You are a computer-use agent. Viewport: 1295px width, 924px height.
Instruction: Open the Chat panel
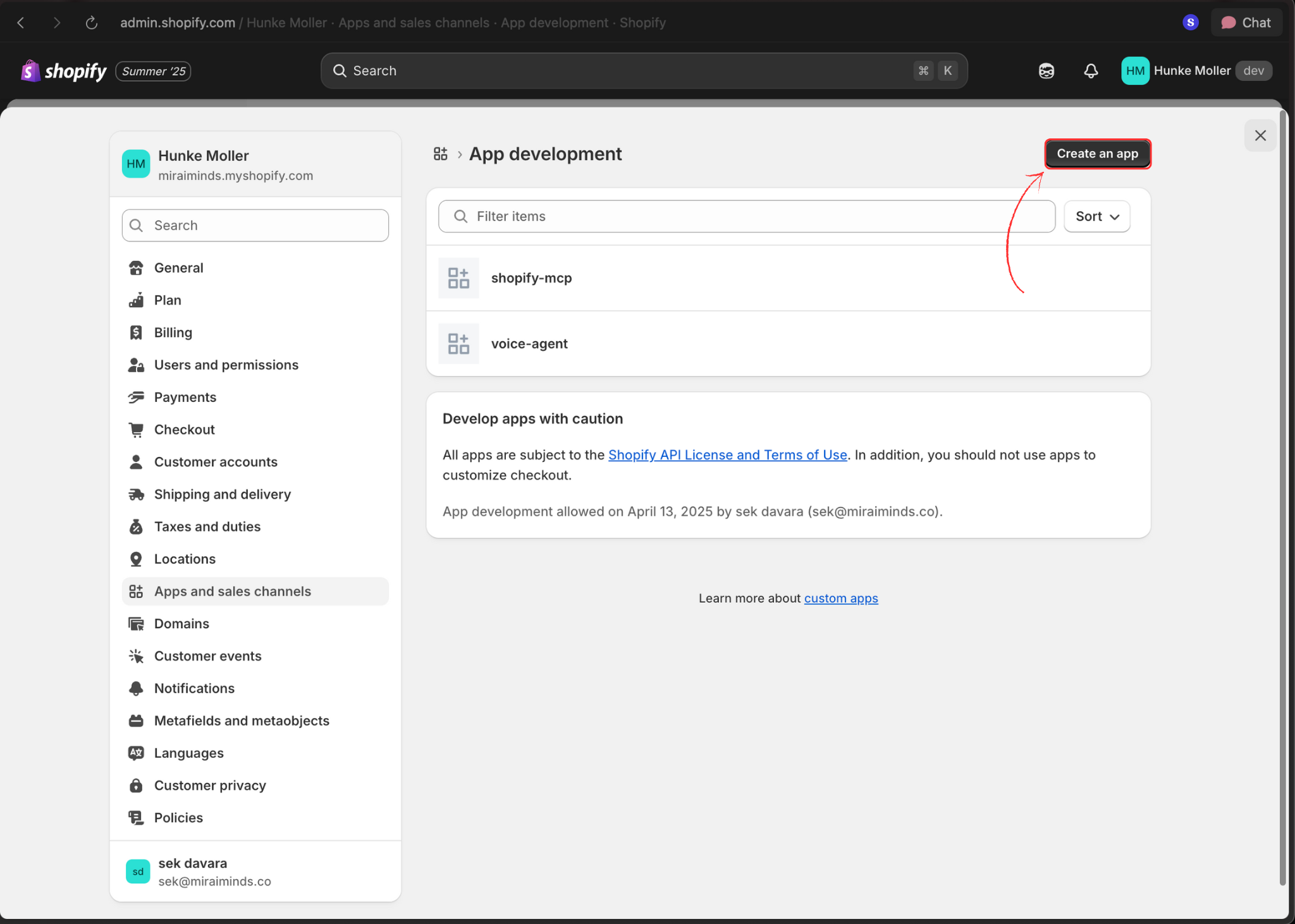(1246, 22)
